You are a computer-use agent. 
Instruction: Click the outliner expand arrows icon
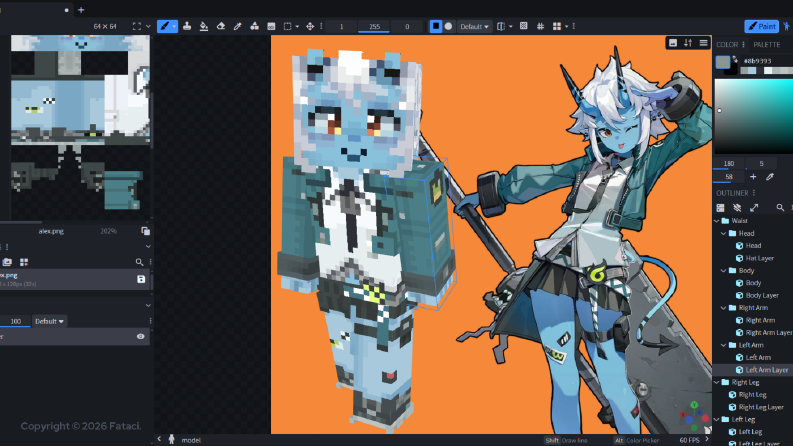click(x=754, y=208)
